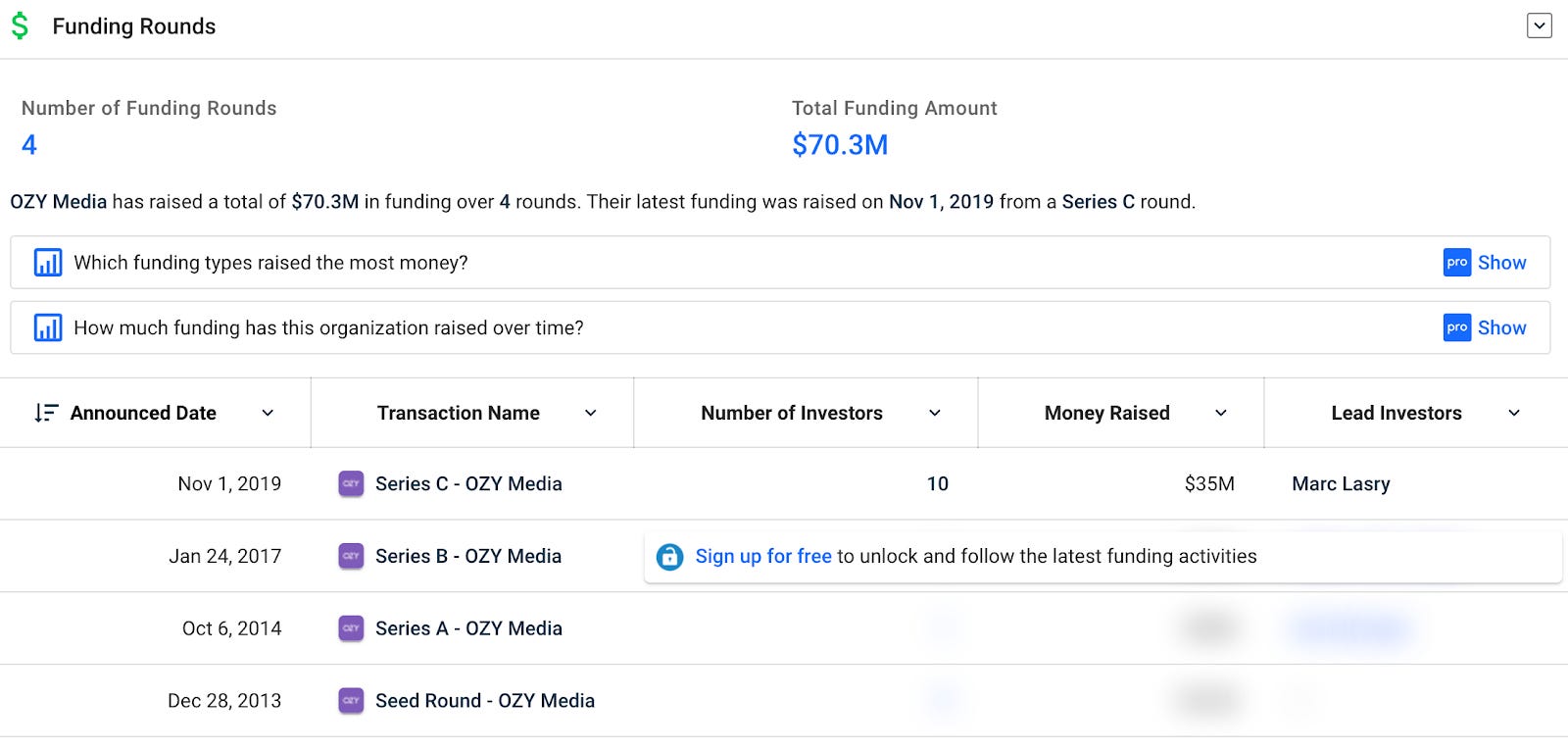The width and height of the screenshot is (1568, 750).
Task: Click the Oct 6, 2014 date cell
Action: coord(232,628)
